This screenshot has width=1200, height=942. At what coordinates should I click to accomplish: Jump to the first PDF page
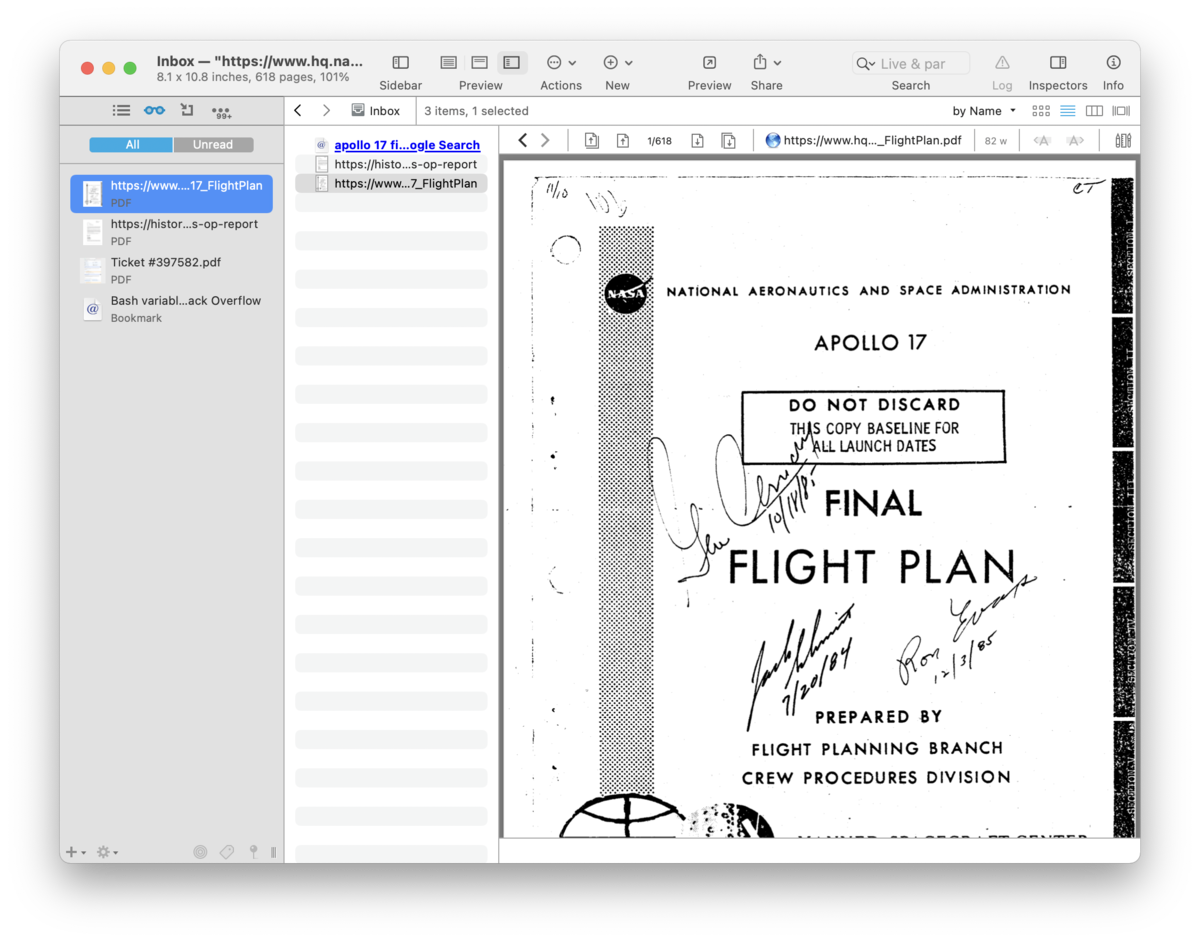[592, 140]
